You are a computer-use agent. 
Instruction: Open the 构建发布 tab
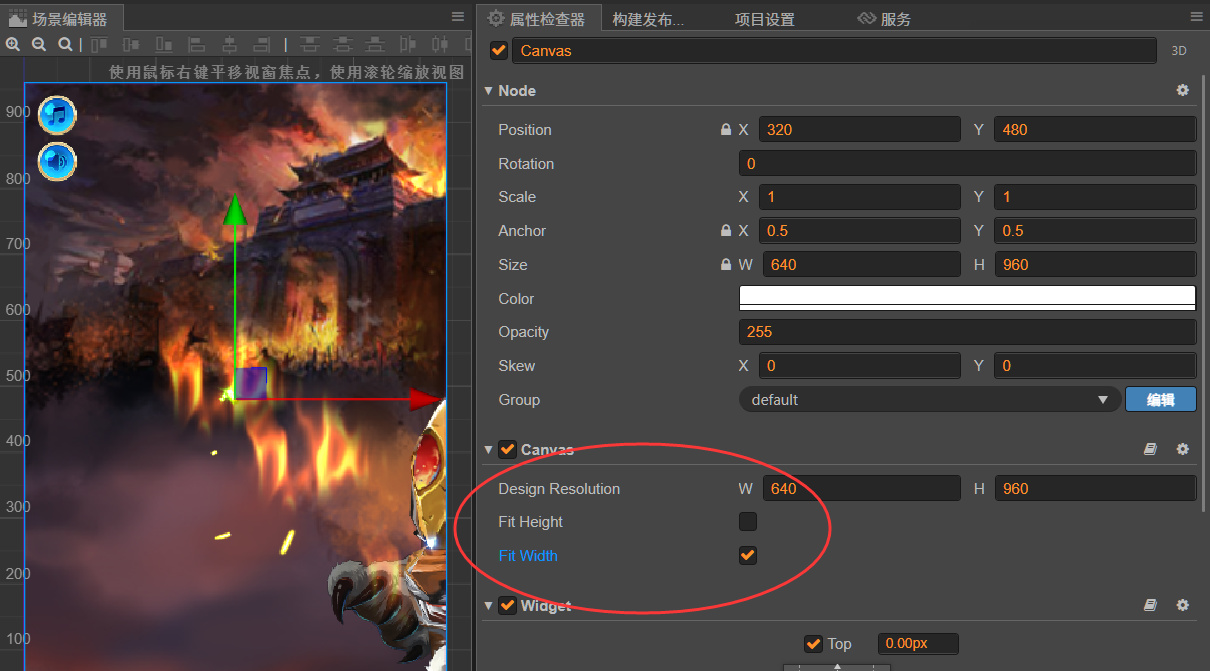pyautogui.click(x=648, y=19)
